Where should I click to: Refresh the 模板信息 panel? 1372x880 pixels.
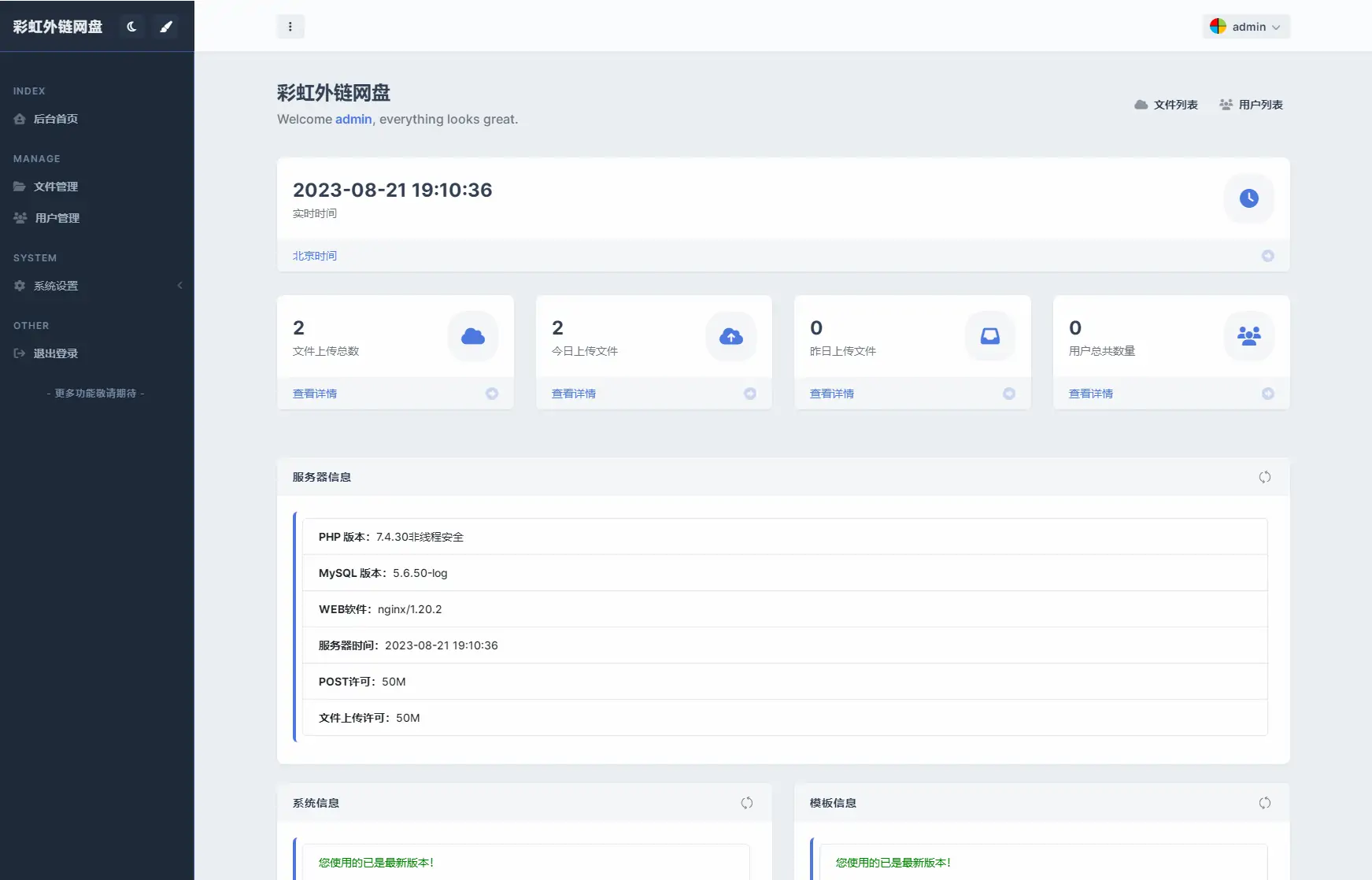coord(1265,803)
